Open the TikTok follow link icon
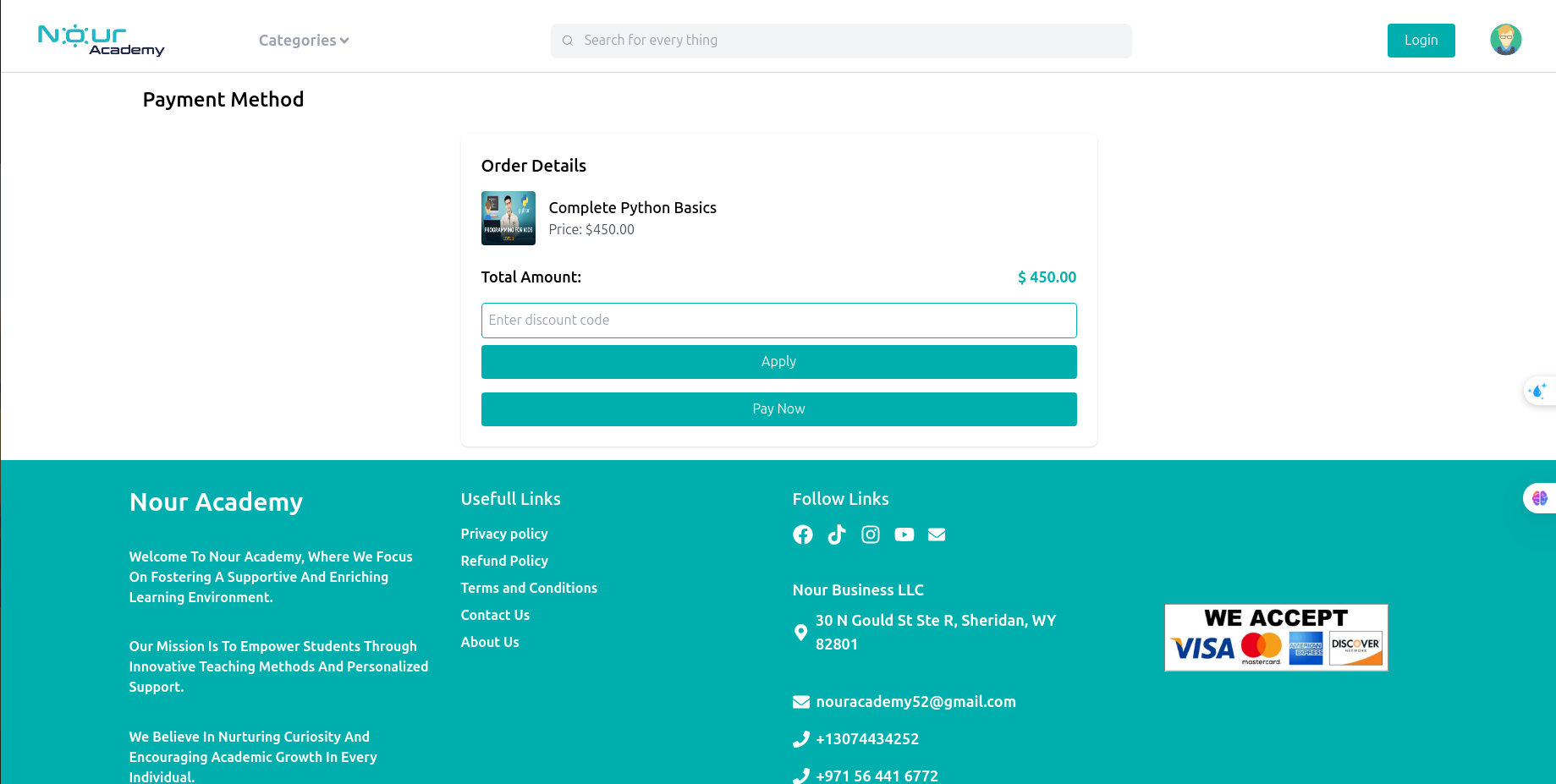The width and height of the screenshot is (1556, 784). 836,535
